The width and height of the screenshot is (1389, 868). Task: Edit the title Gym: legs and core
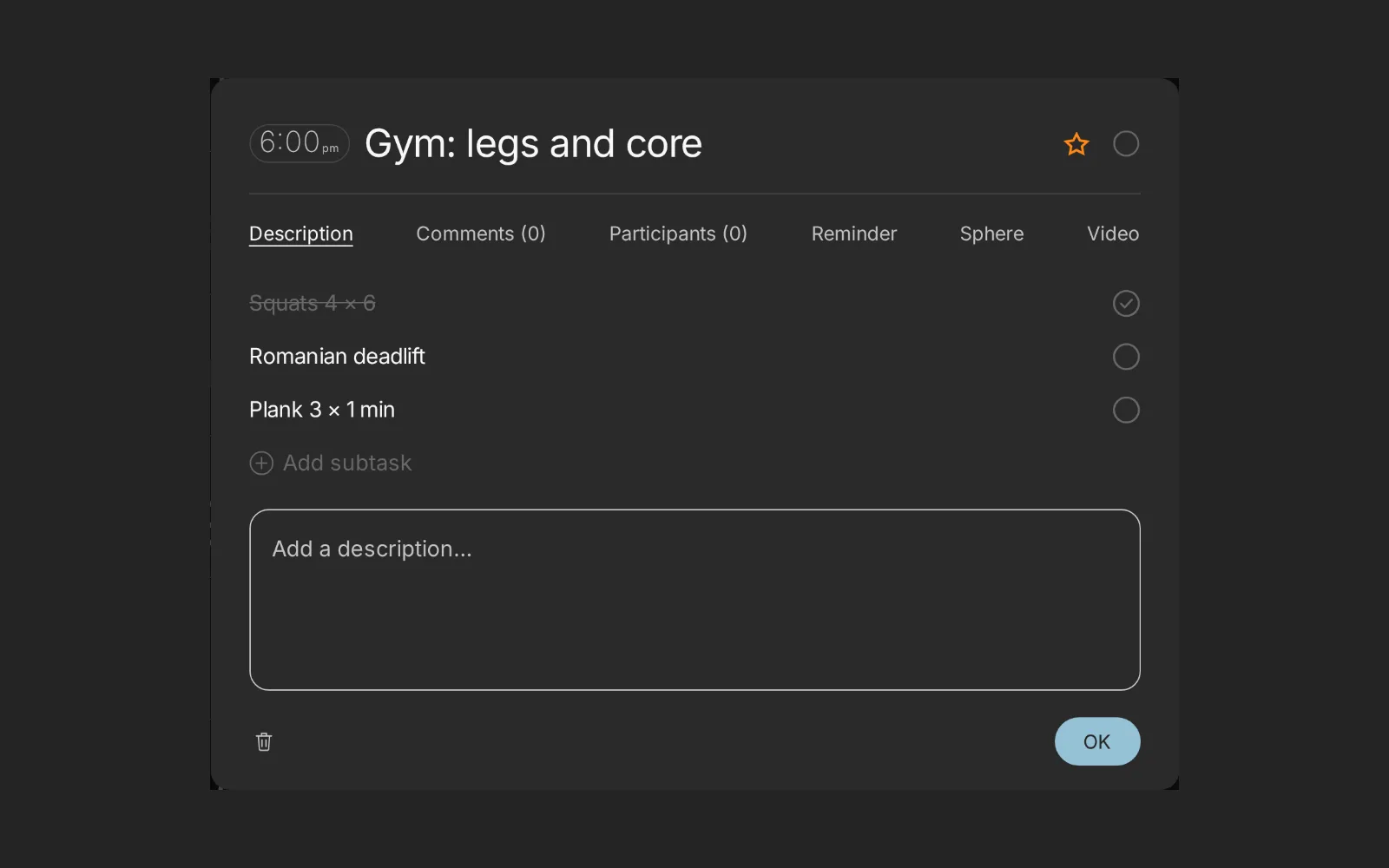(533, 144)
